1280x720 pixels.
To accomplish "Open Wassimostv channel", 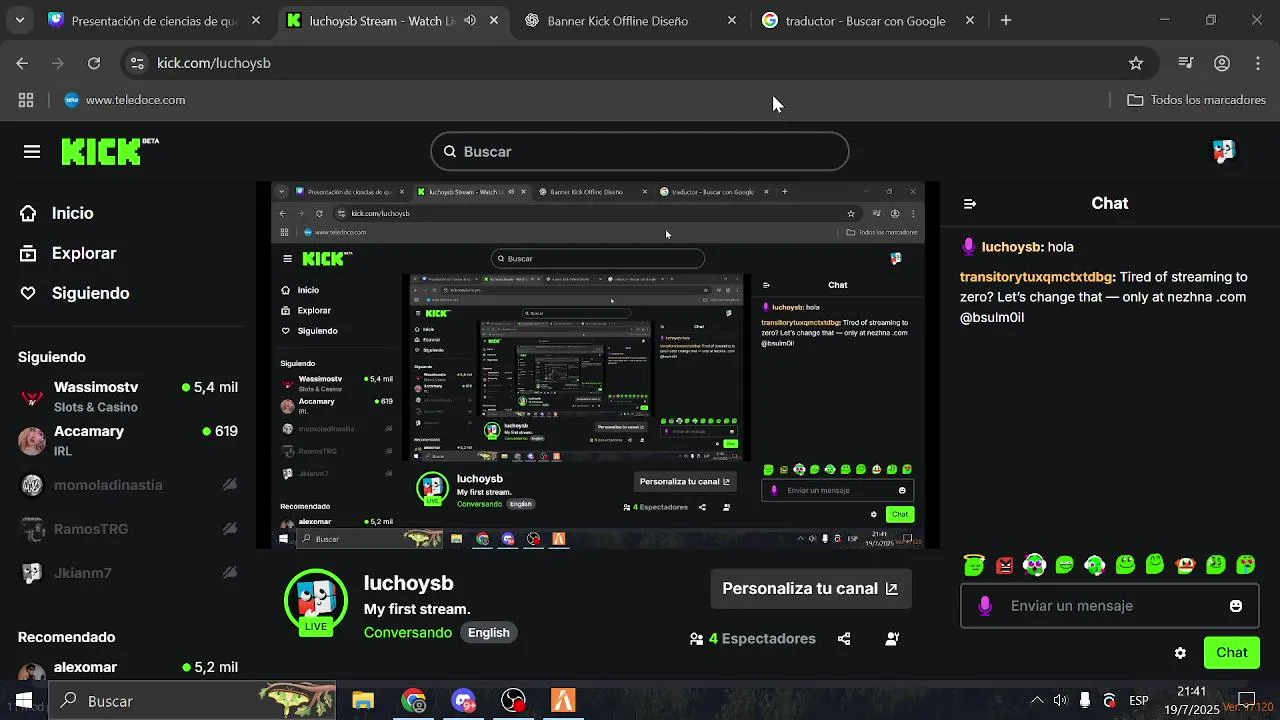I will click(128, 397).
